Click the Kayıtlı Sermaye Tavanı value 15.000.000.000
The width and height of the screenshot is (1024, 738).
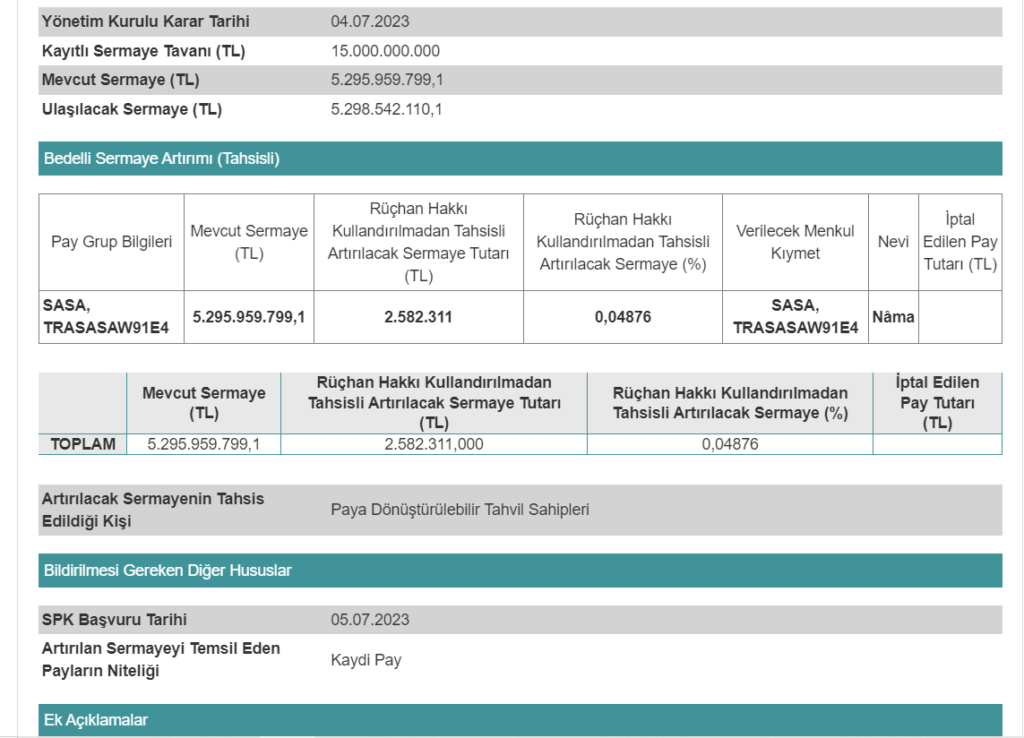[385, 51]
